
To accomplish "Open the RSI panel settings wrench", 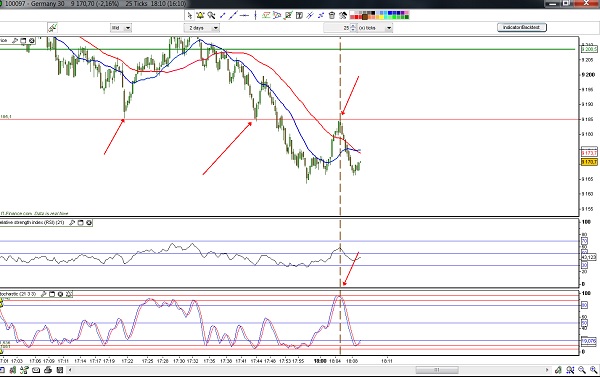I will pos(72,223).
